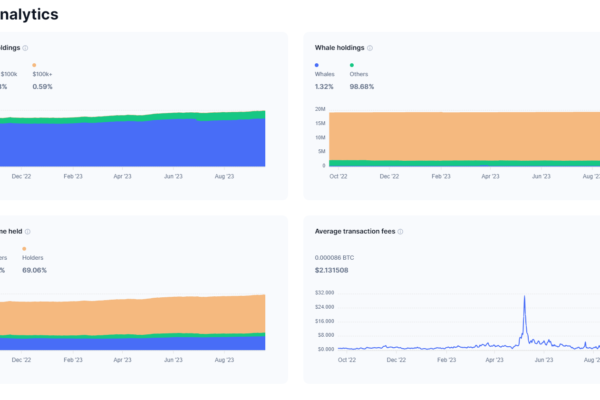
Task: Click the Average transaction fees heading
Action: [x=354, y=231]
